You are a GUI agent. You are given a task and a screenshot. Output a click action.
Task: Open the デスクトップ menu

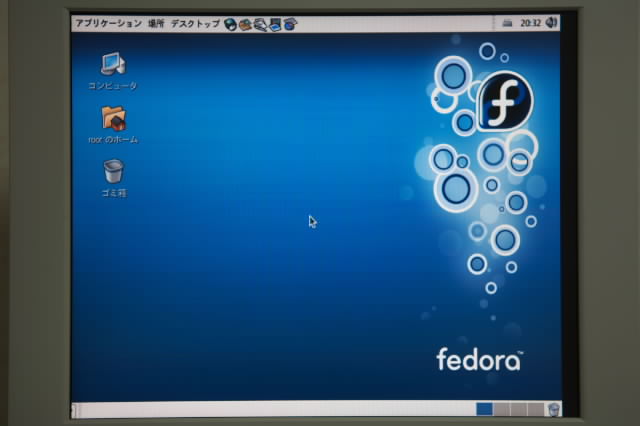pyautogui.click(x=195, y=24)
